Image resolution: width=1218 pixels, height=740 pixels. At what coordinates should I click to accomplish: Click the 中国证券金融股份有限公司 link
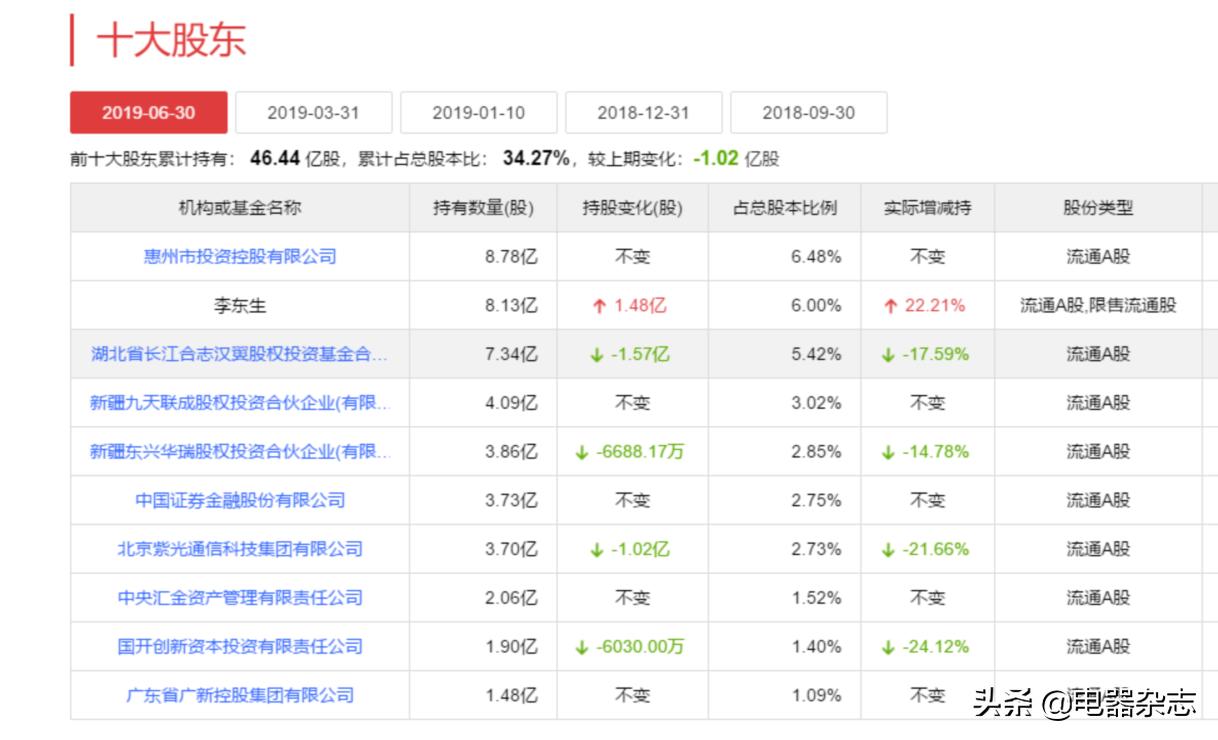(242, 500)
